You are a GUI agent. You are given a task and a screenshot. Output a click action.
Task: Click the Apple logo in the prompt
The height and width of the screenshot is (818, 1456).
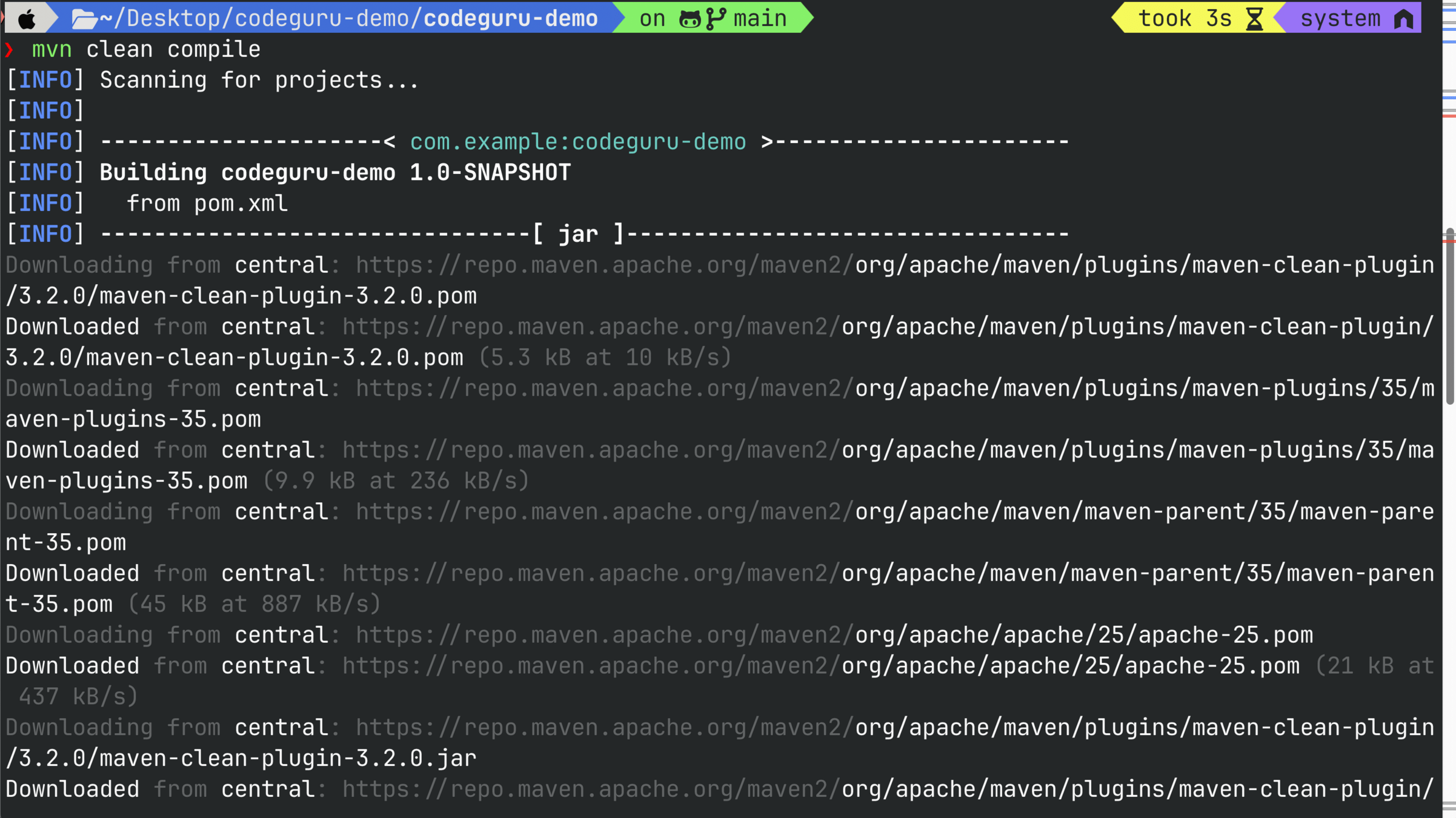27,19
